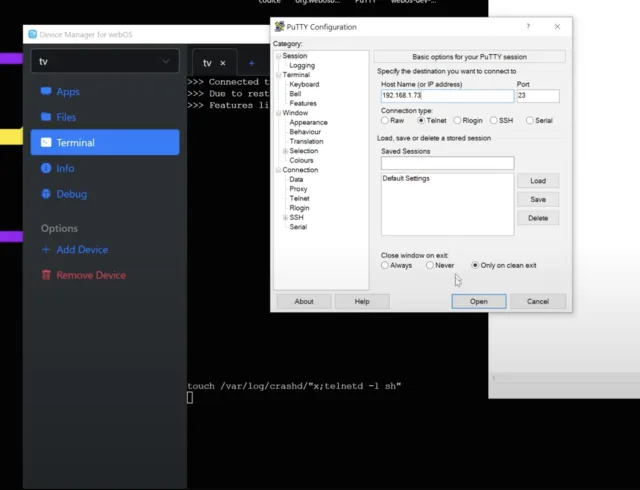640x490 pixels.
Task: Open the Debug section in Device Manager
Action: (x=105, y=194)
